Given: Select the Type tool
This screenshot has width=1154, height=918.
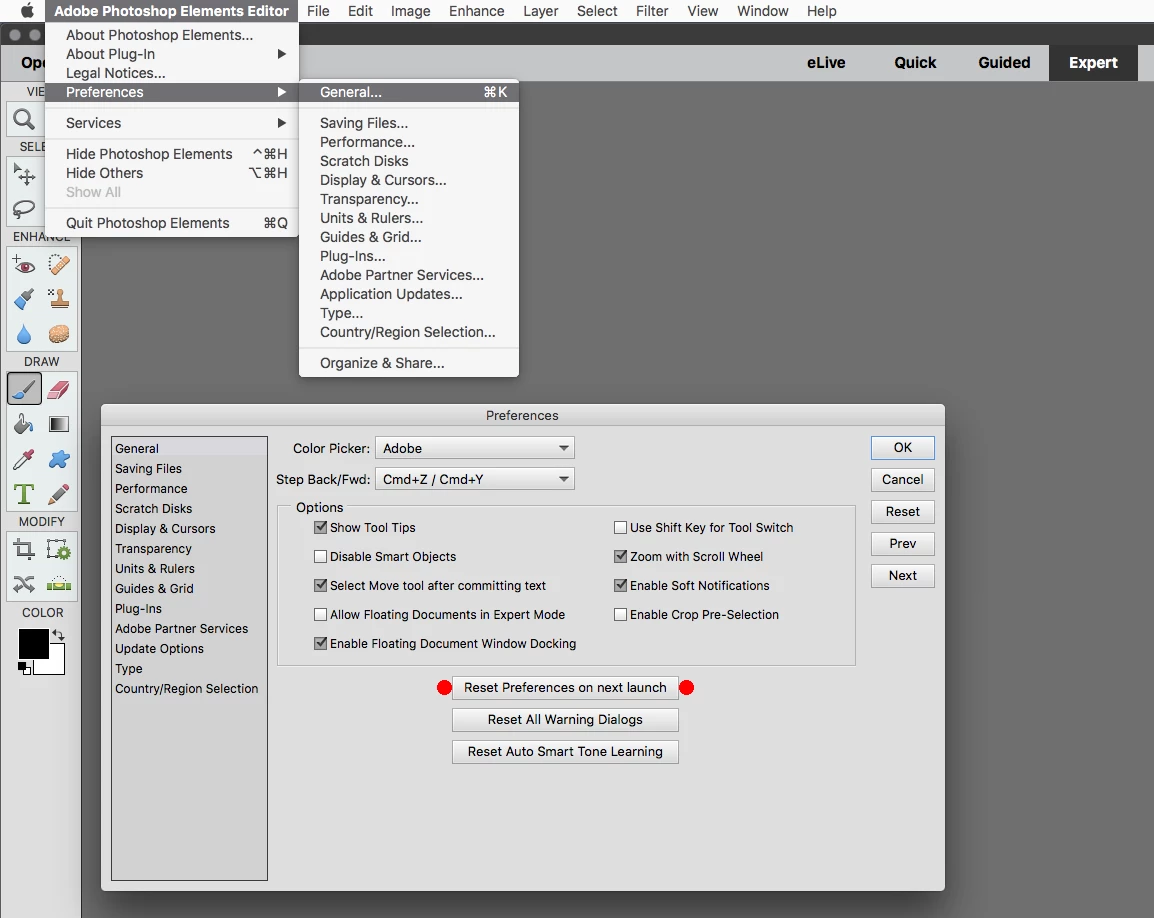Looking at the screenshot, I should [x=24, y=494].
